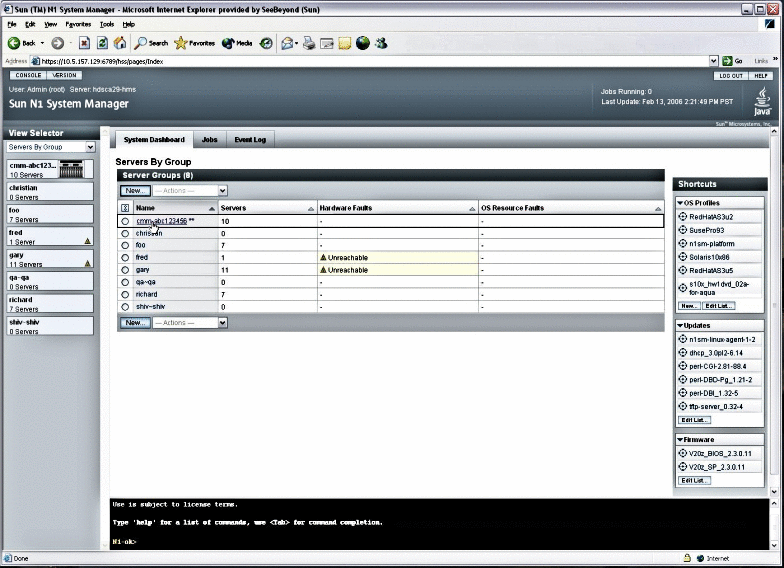
Task: Switch to the Event Log tab
Action: 250,140
